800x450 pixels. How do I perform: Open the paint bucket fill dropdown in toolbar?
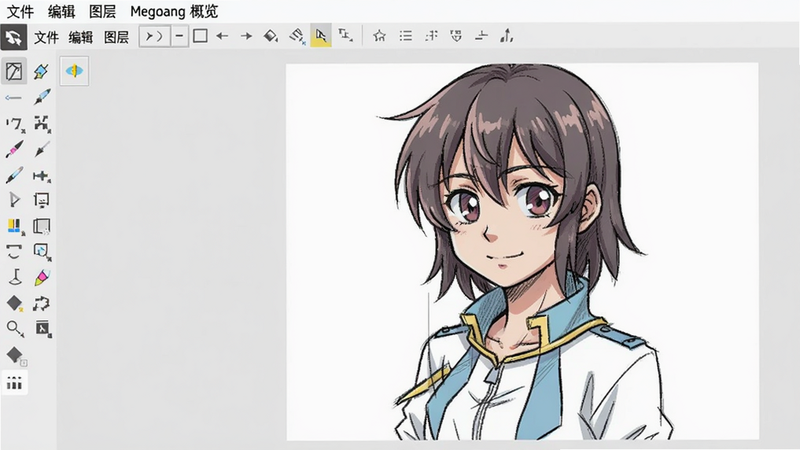pos(271,36)
